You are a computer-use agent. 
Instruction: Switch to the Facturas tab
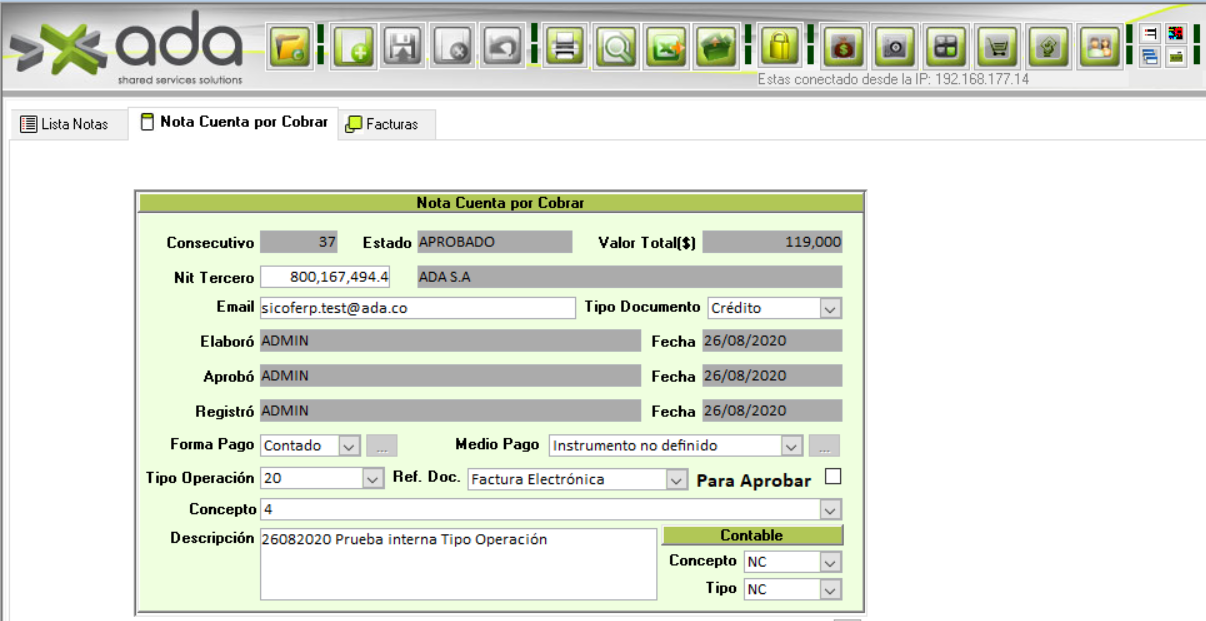click(382, 125)
